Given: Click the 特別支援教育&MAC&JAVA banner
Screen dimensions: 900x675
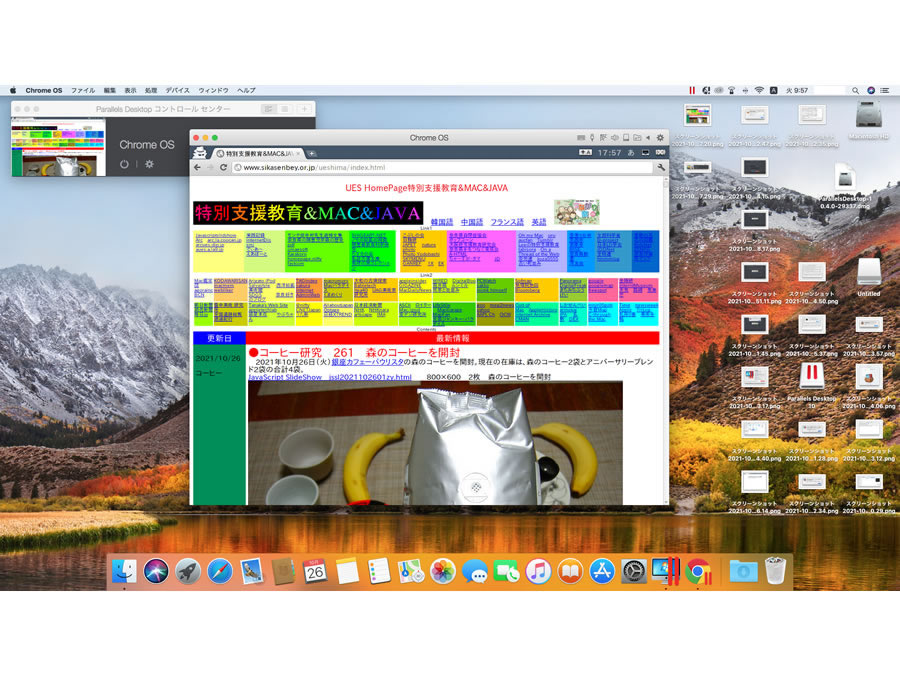Looking at the screenshot, I should coord(308,213).
